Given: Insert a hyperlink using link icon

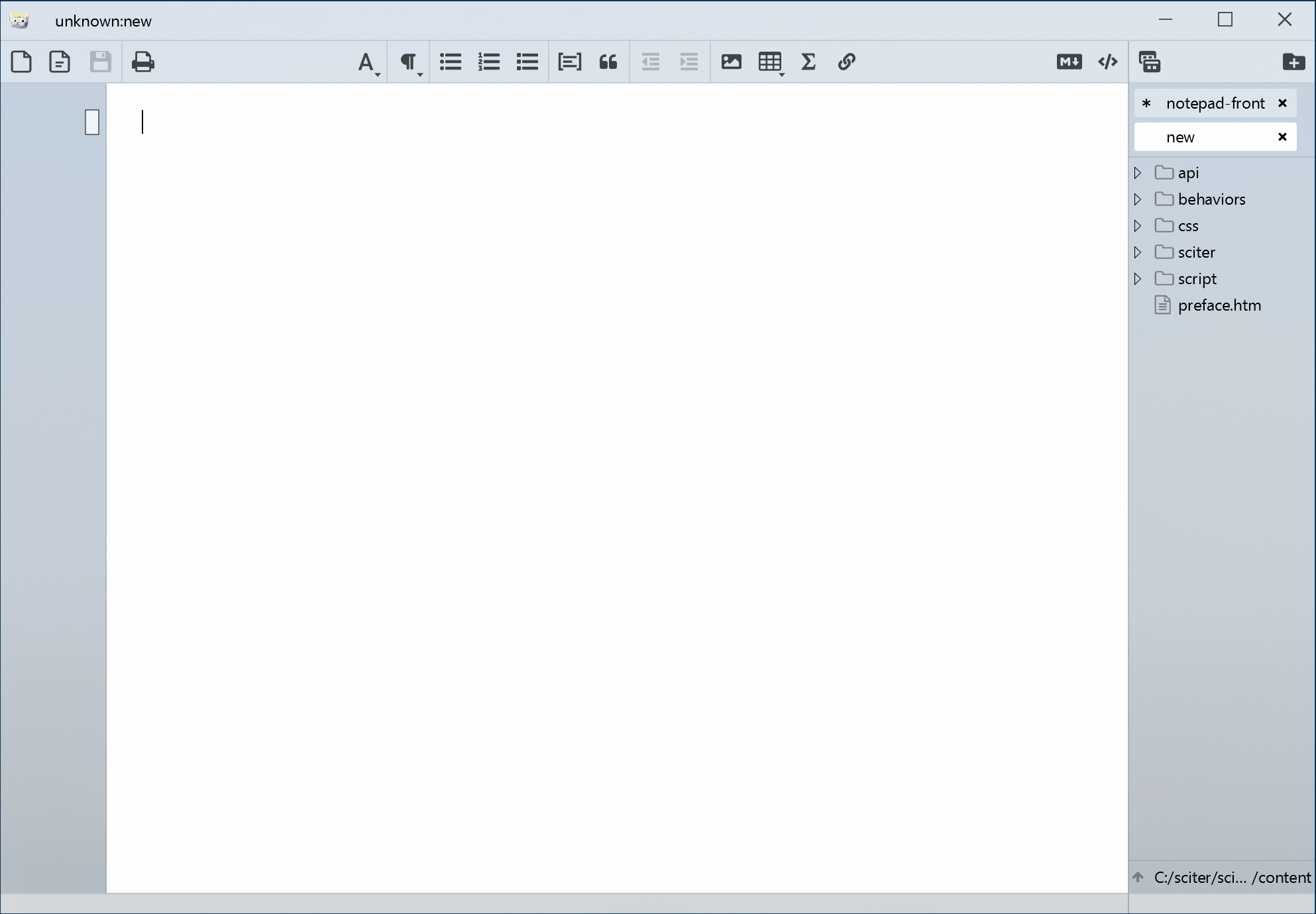Looking at the screenshot, I should (x=846, y=62).
